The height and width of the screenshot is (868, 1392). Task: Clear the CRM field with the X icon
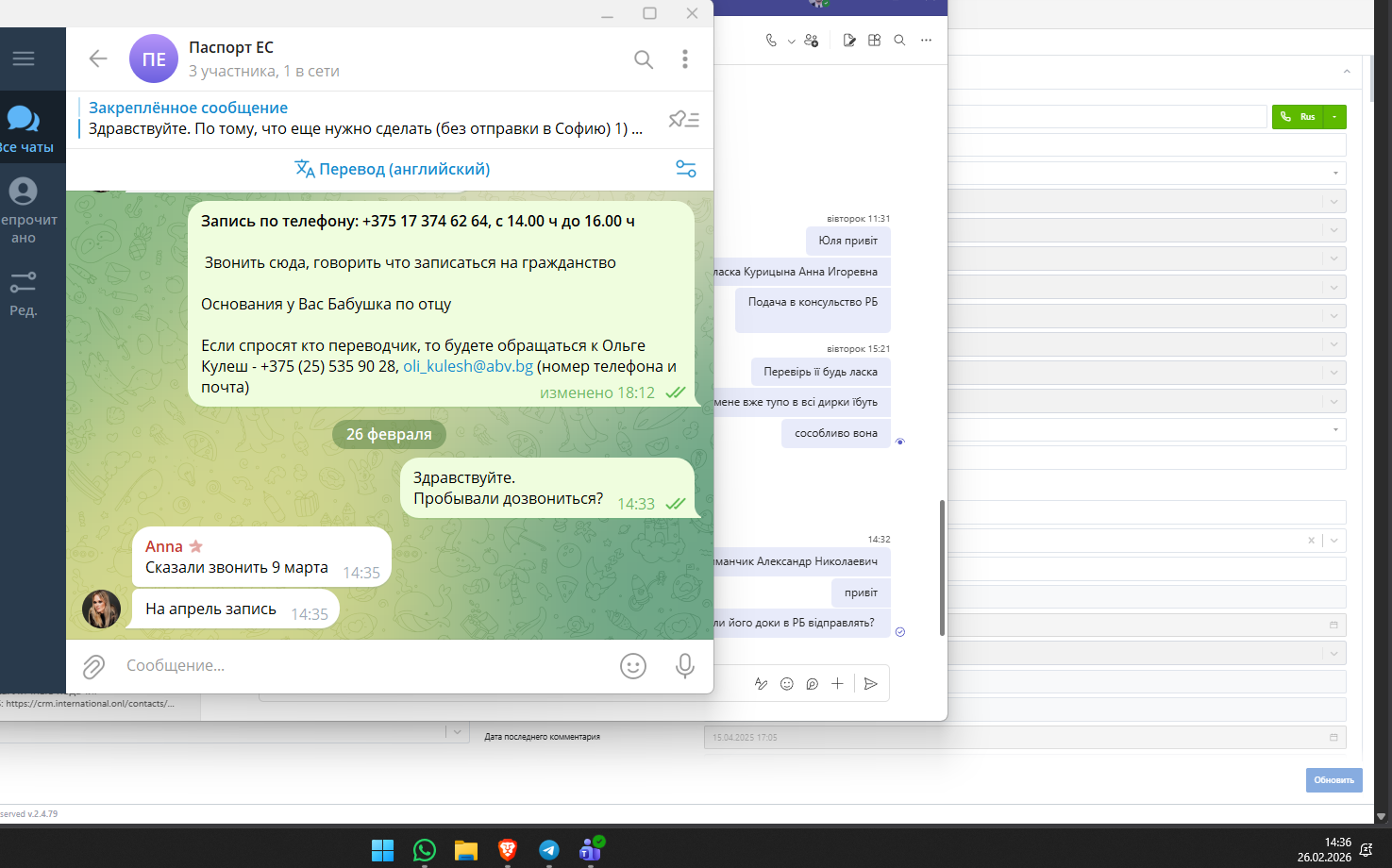click(1311, 541)
